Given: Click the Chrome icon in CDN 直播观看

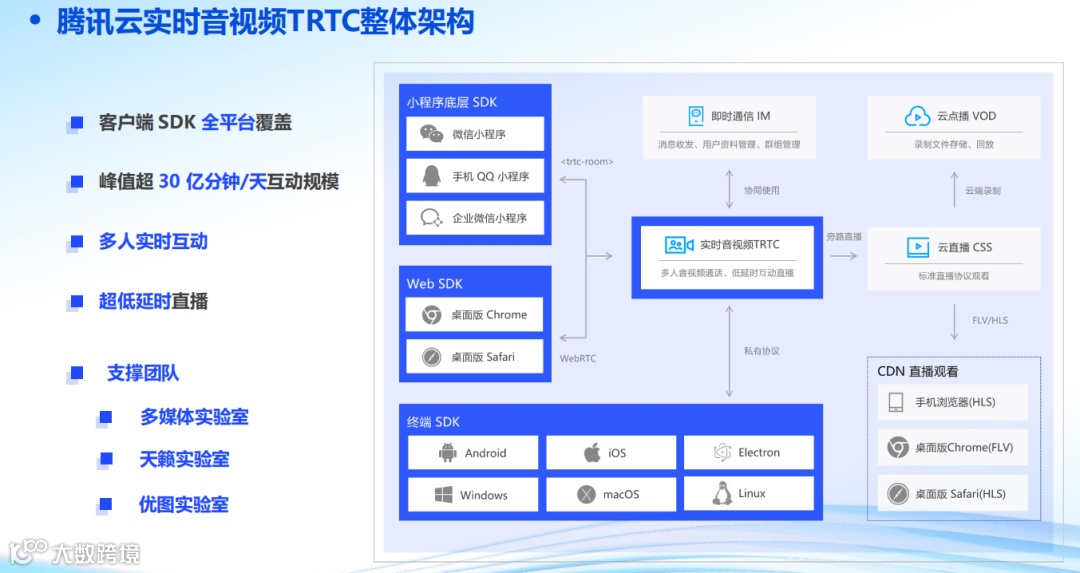Looking at the screenshot, I should tap(897, 448).
